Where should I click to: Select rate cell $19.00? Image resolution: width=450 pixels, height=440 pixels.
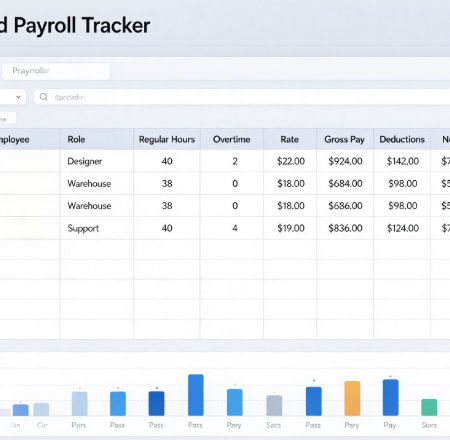click(290, 228)
